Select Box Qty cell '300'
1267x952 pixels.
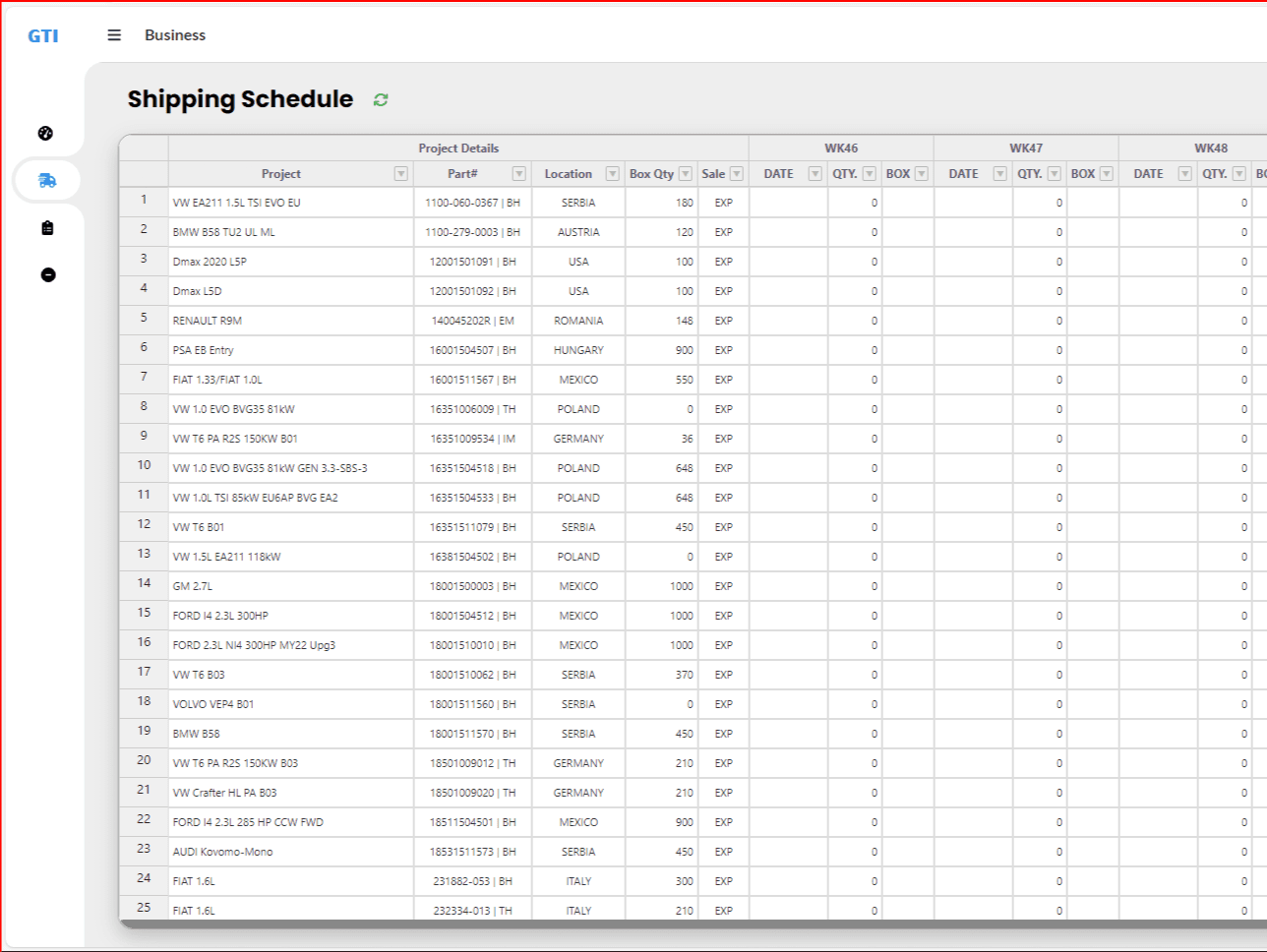click(x=662, y=881)
